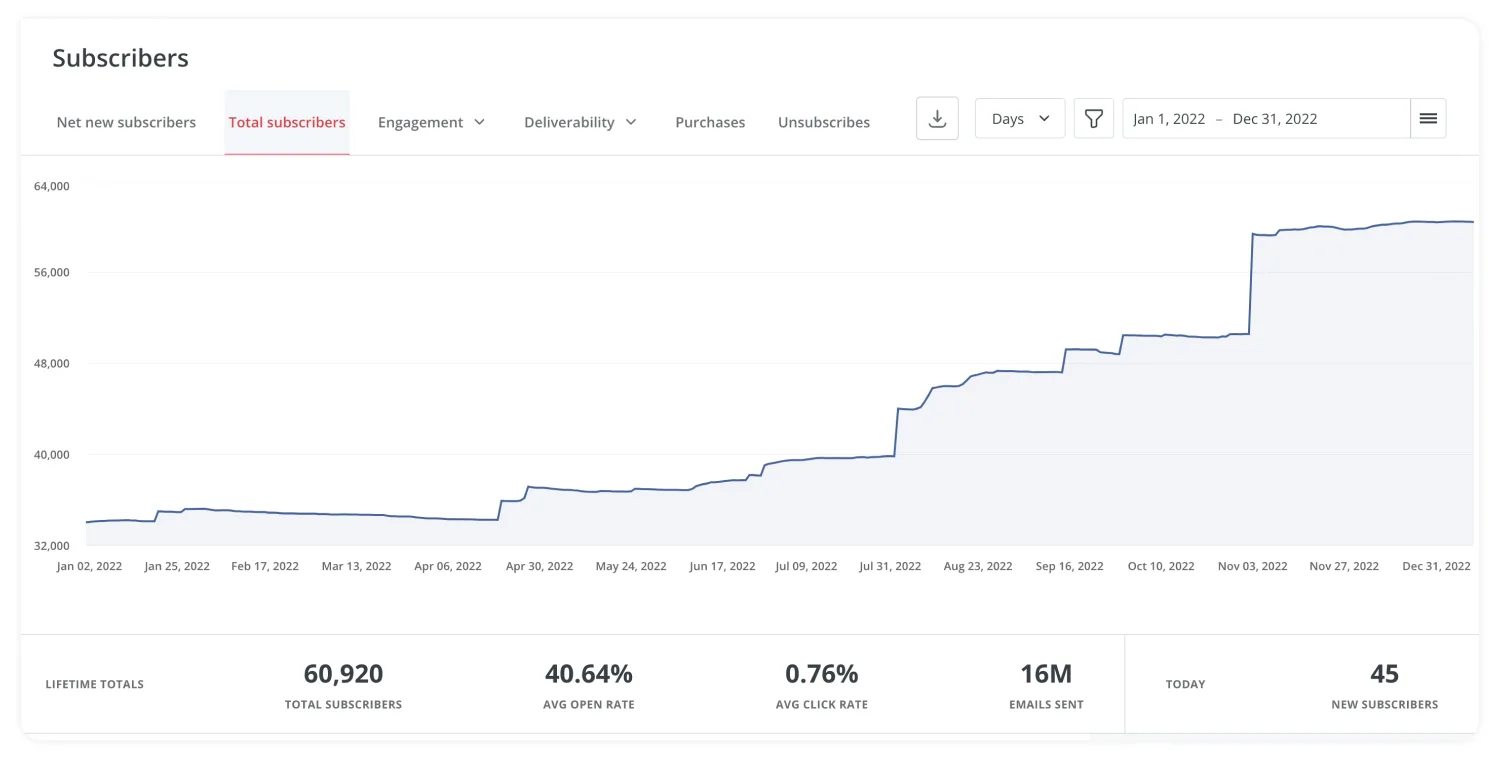Open the Days interval dropdown
The image size is (1500, 763).
[x=1019, y=119]
